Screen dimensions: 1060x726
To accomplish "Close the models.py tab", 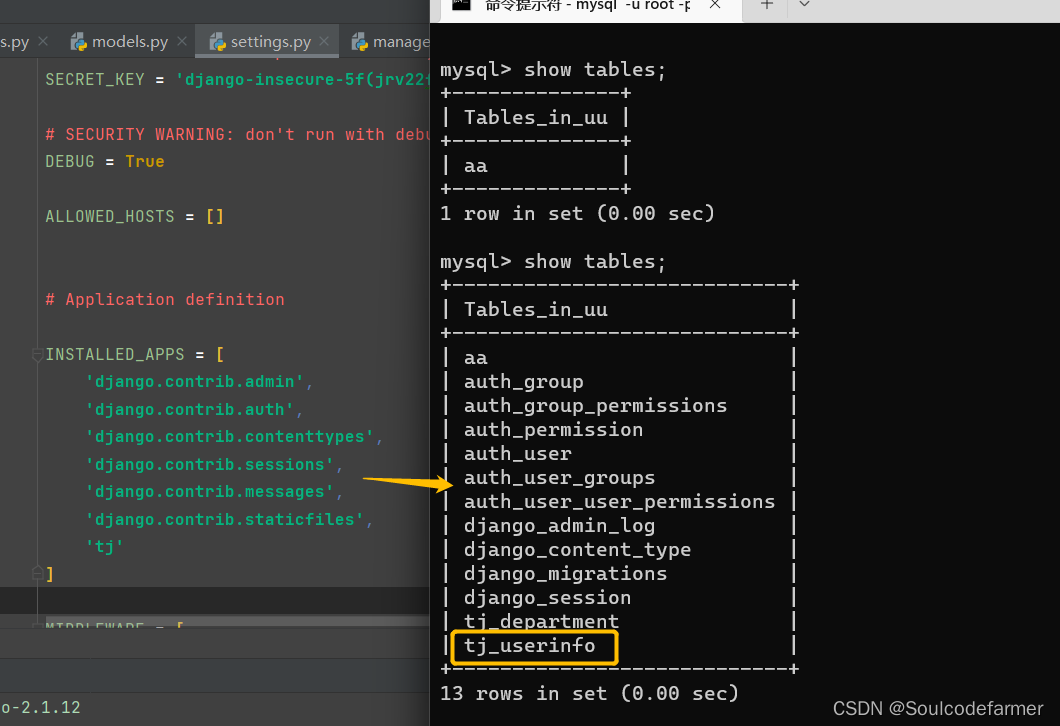I will click(x=182, y=41).
